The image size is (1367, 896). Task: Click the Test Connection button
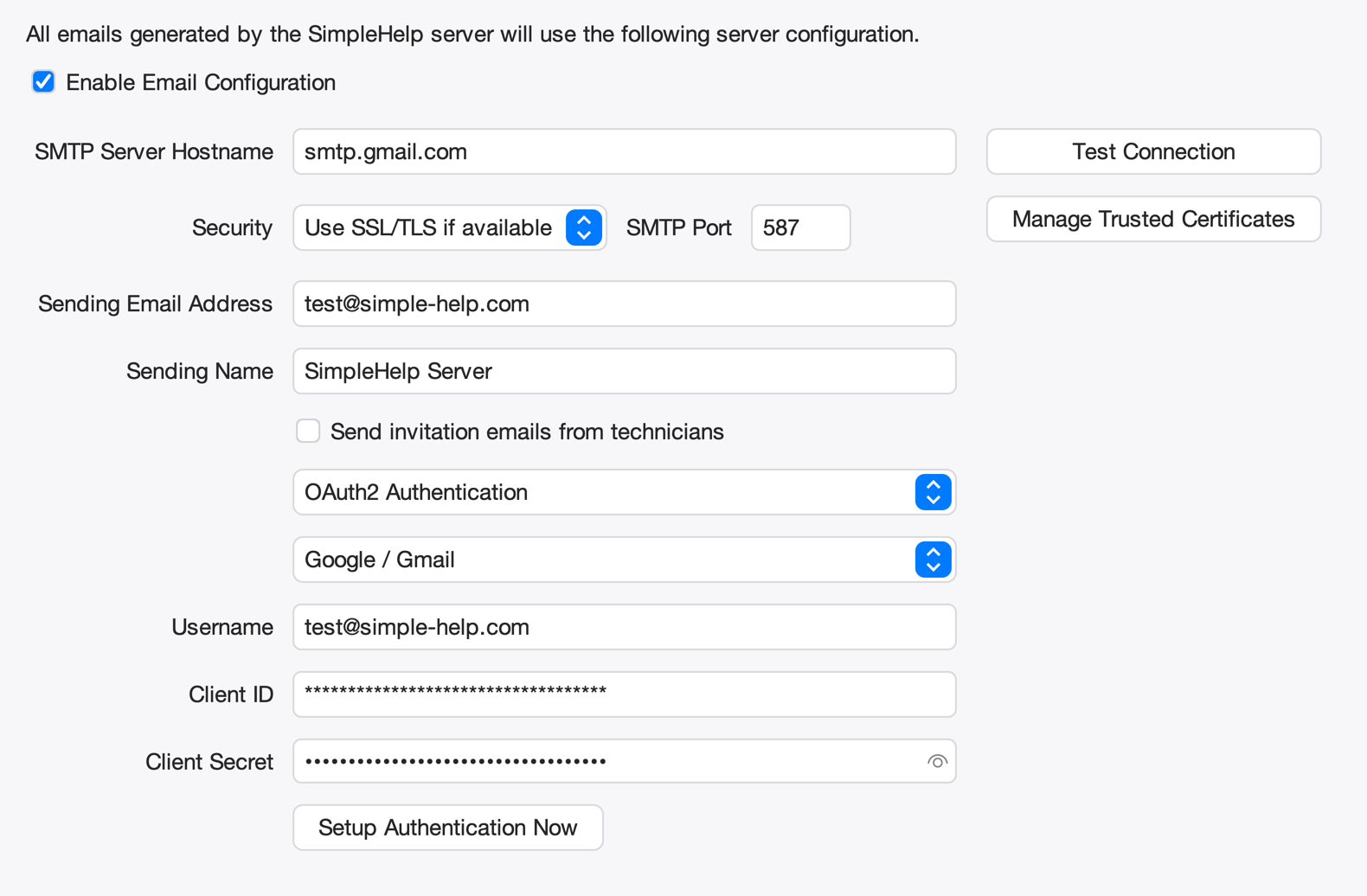1153,151
